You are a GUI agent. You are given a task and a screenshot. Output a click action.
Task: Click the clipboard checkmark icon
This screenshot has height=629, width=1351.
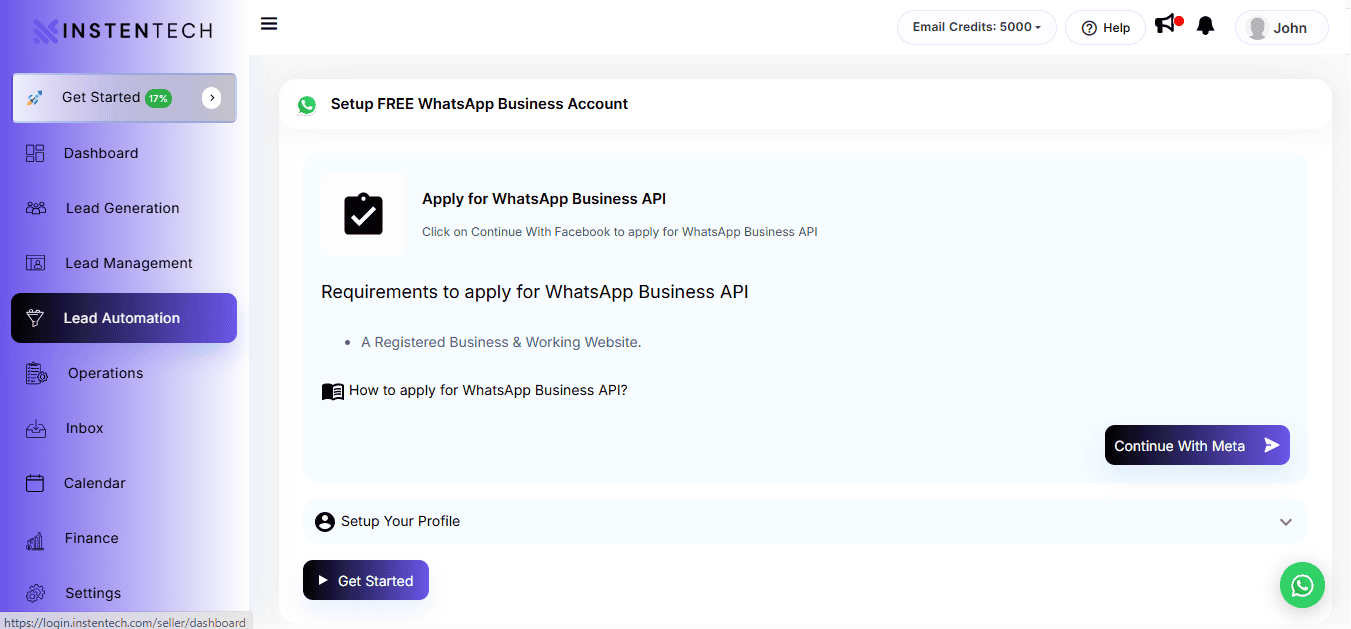pos(364,214)
